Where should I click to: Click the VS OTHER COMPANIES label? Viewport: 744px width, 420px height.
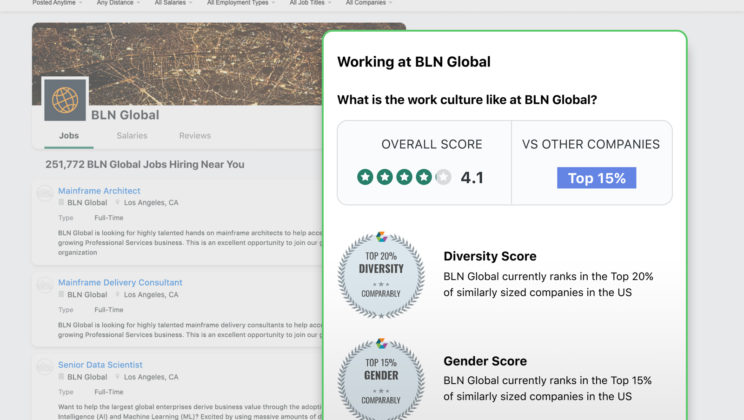click(591, 144)
